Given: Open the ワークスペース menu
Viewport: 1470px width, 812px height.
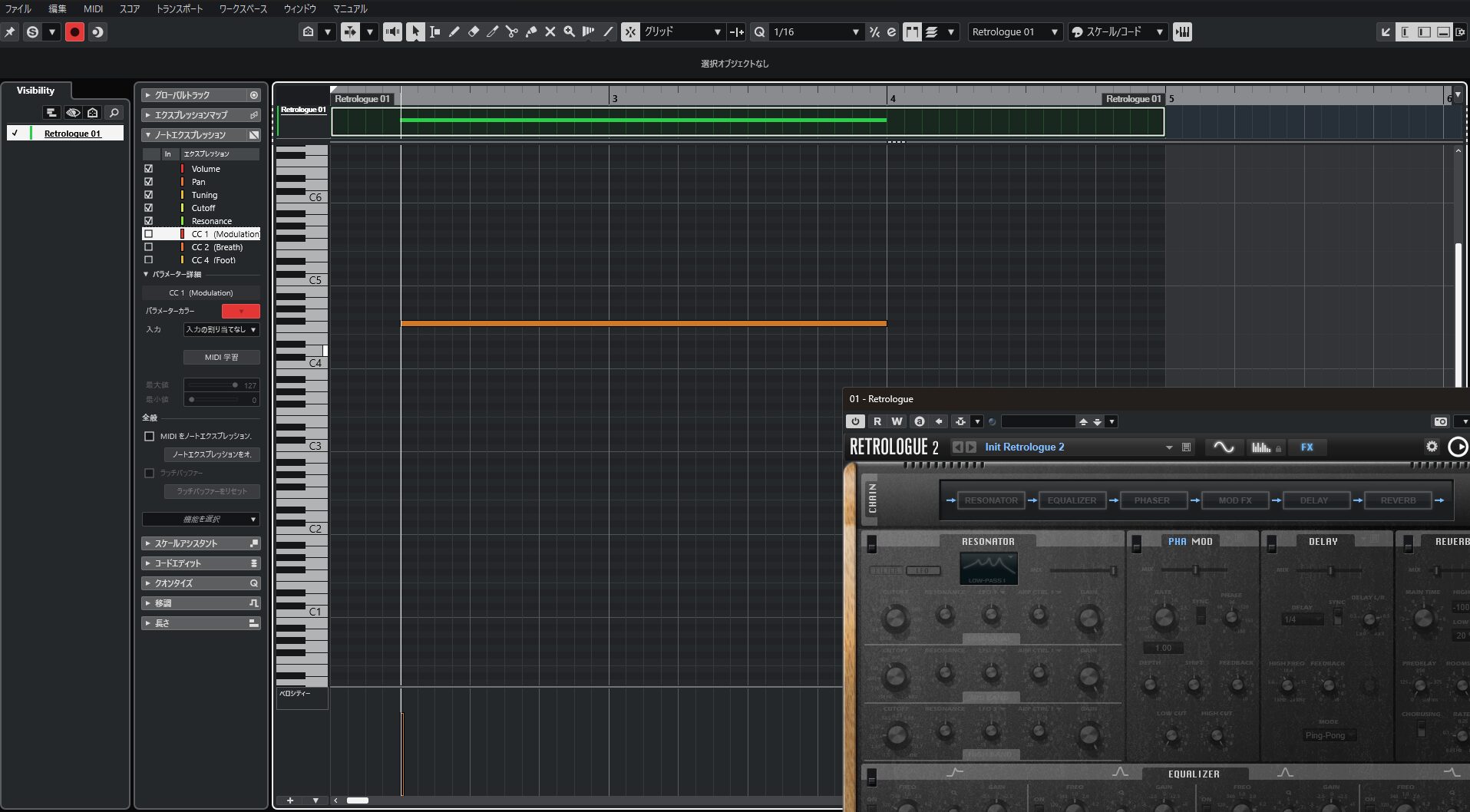Looking at the screenshot, I should (x=243, y=8).
